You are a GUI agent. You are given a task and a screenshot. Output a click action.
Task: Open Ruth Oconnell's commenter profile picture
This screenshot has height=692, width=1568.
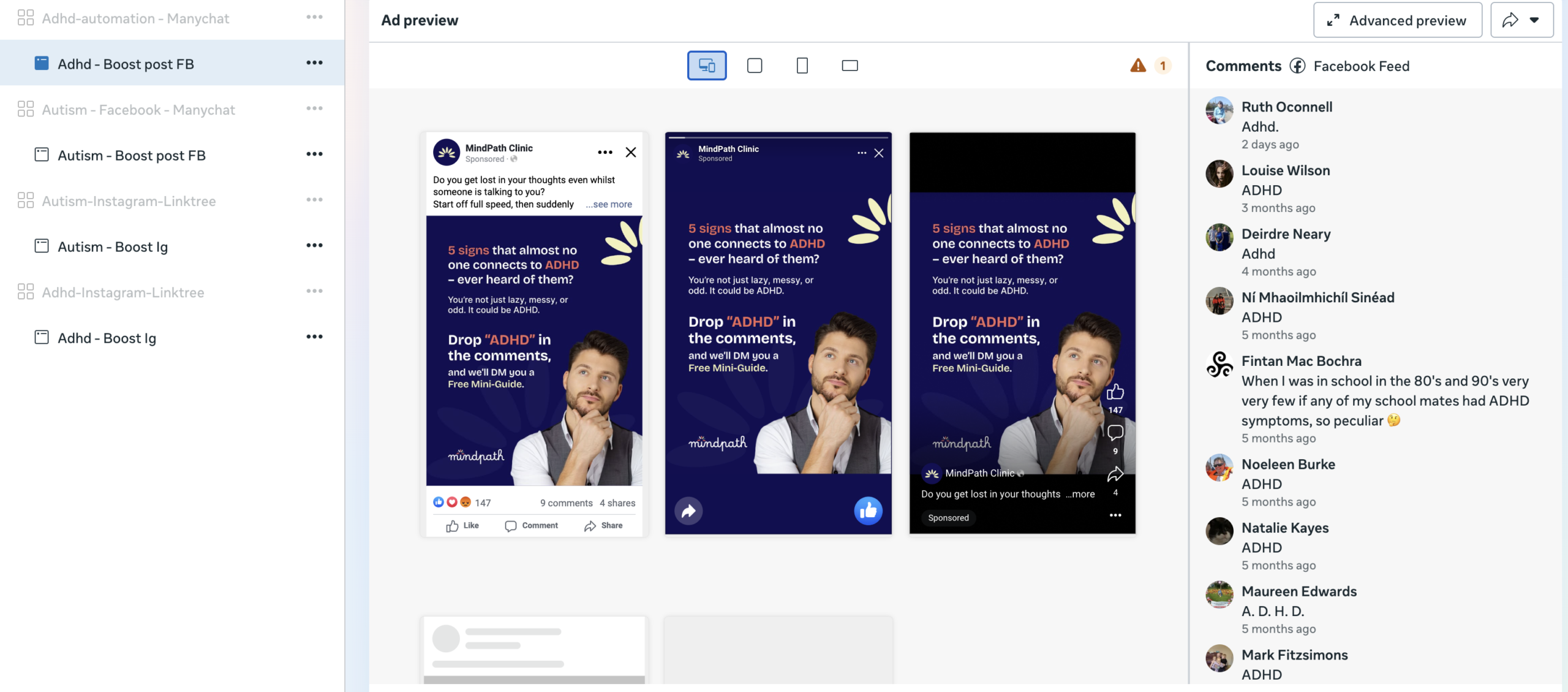click(1219, 110)
